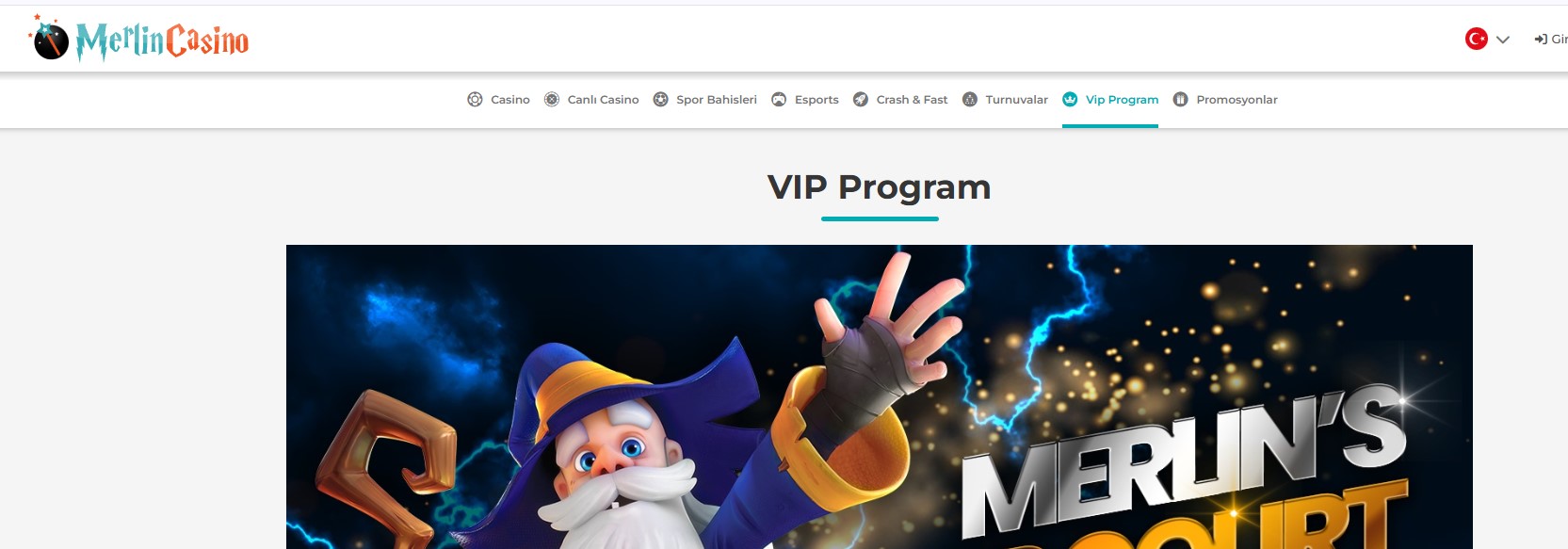Click the Vip Program crown icon
Image resolution: width=1568 pixels, height=549 pixels.
1070,99
